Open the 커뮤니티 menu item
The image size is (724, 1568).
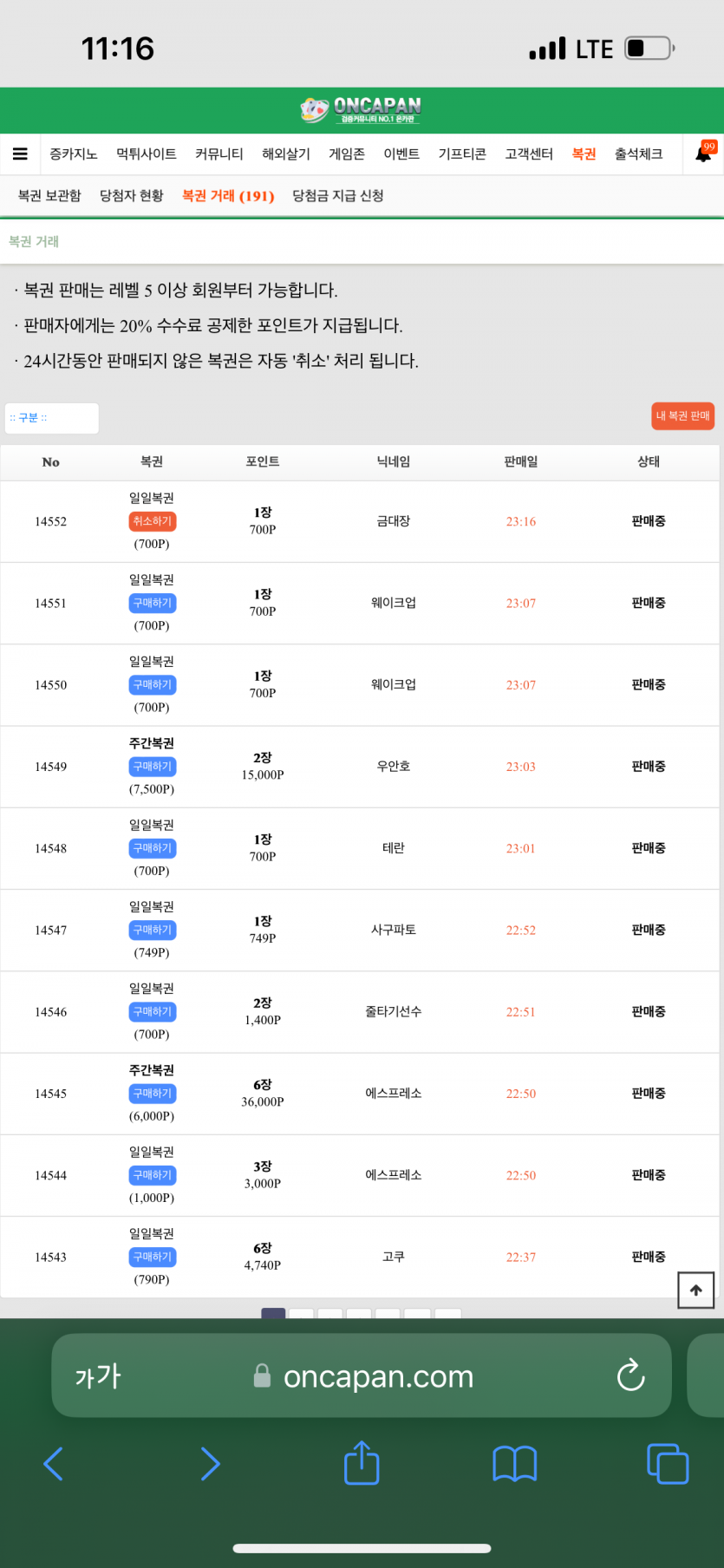219,154
